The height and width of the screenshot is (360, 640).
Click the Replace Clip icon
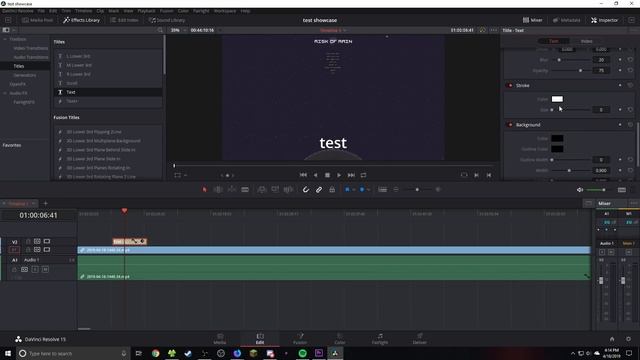(x=288, y=189)
